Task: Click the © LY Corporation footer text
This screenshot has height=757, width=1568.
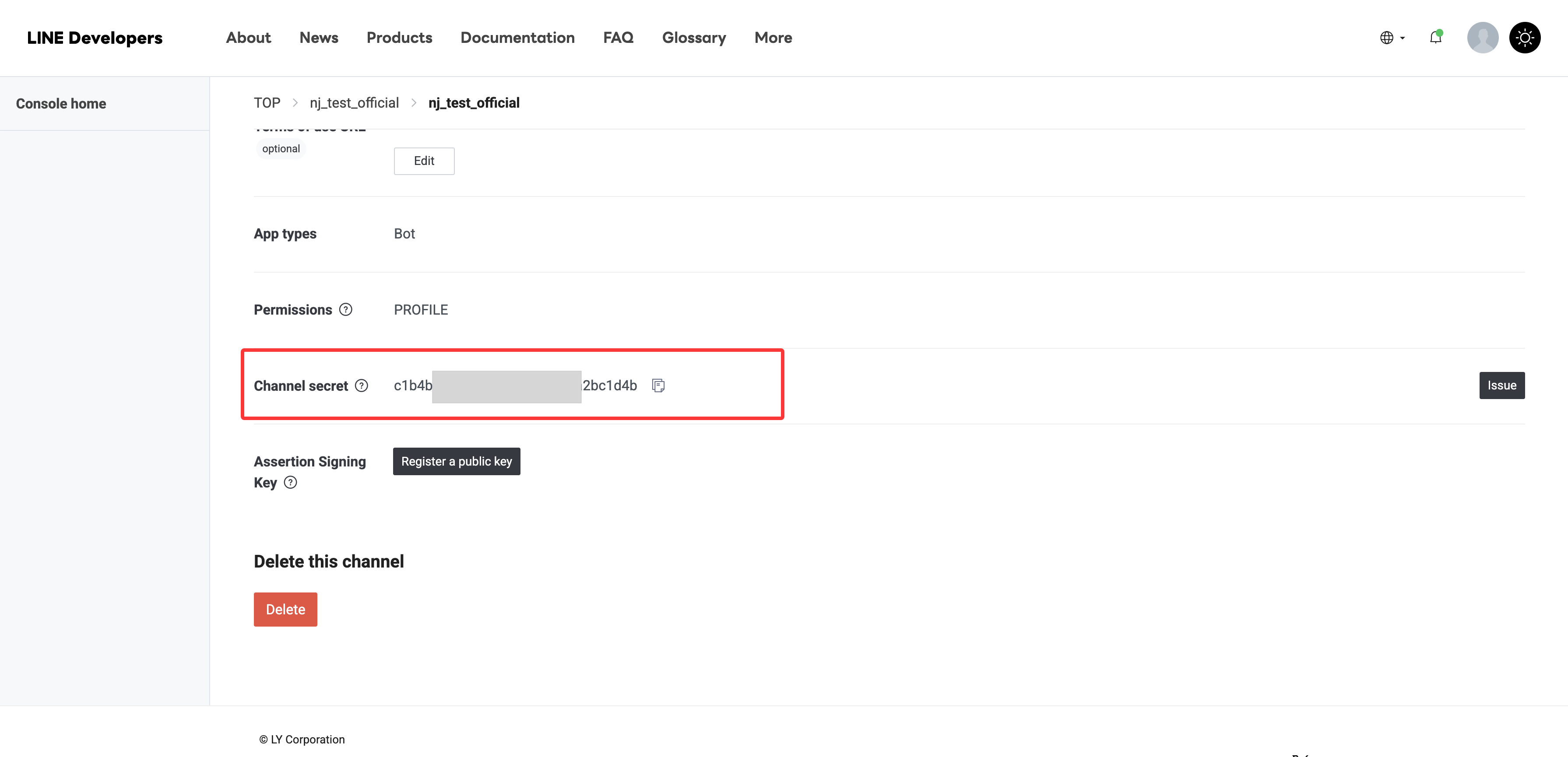Action: (302, 739)
